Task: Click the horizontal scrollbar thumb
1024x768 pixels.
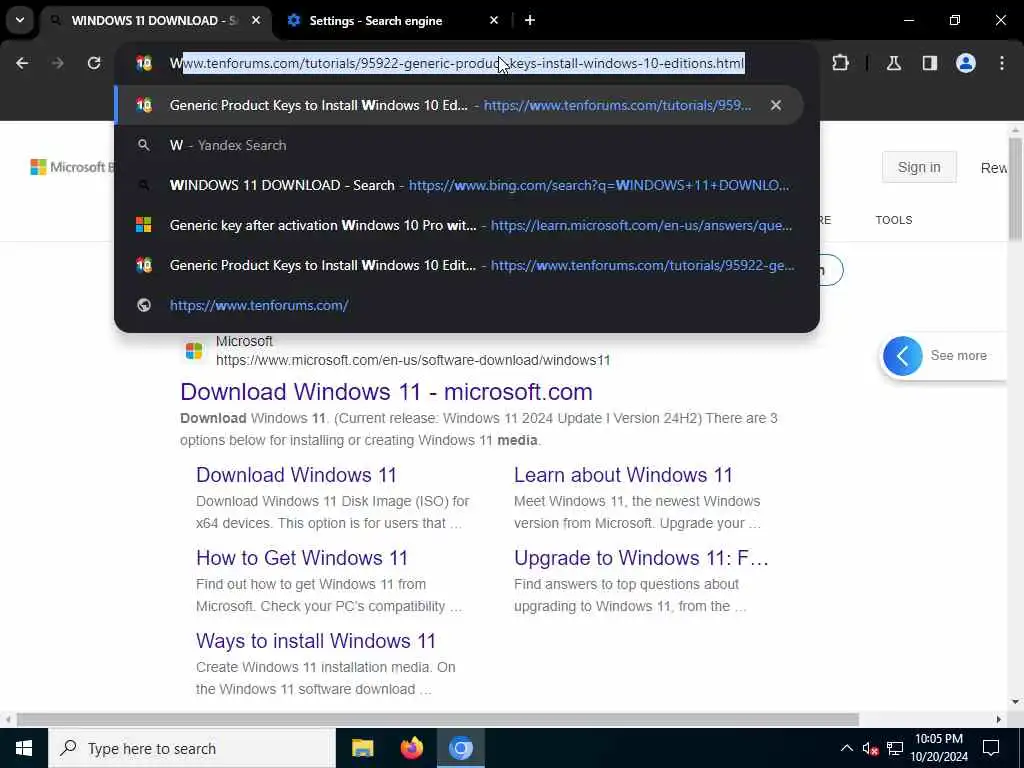Action: pos(437,719)
